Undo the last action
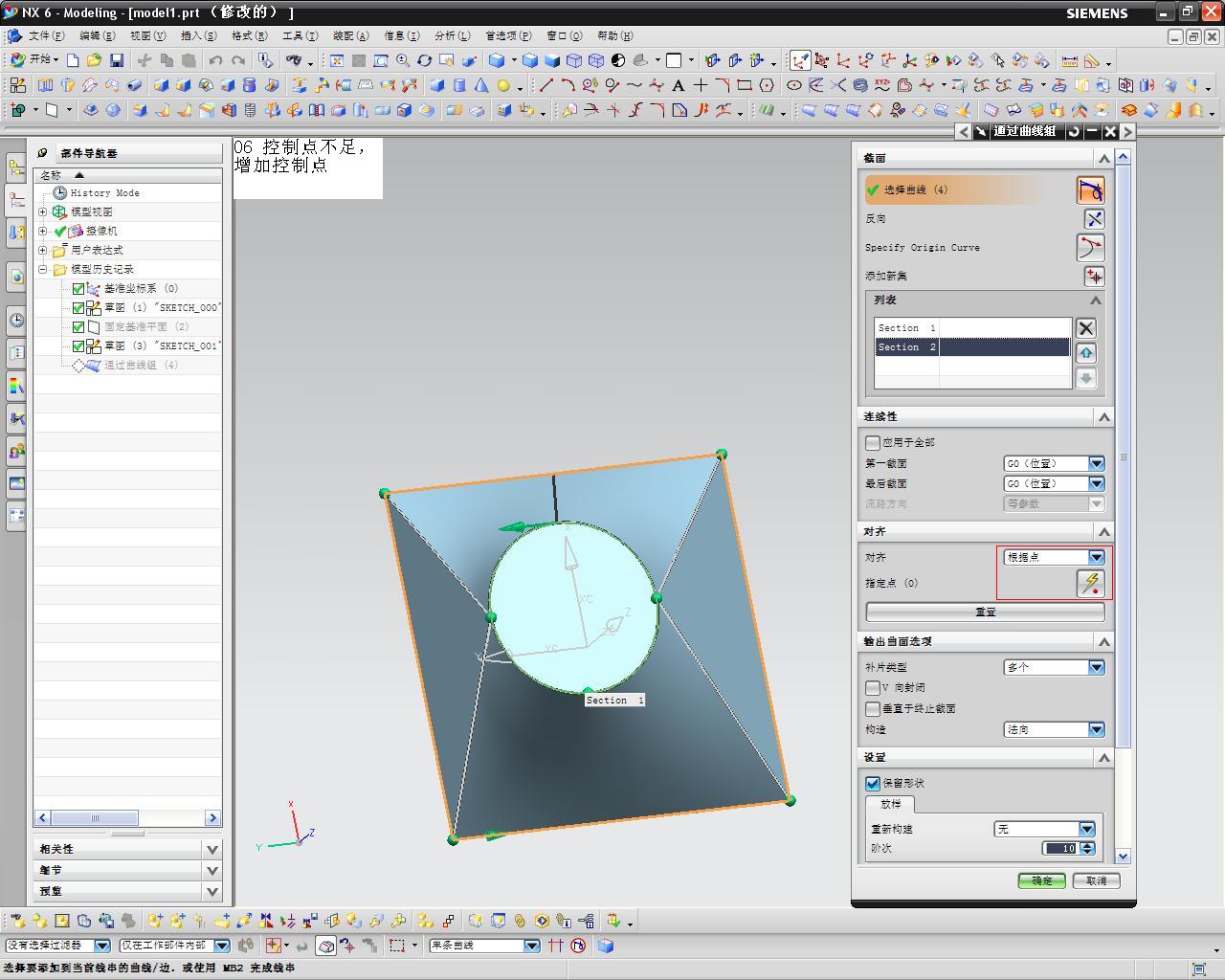1225x980 pixels. 216,60
